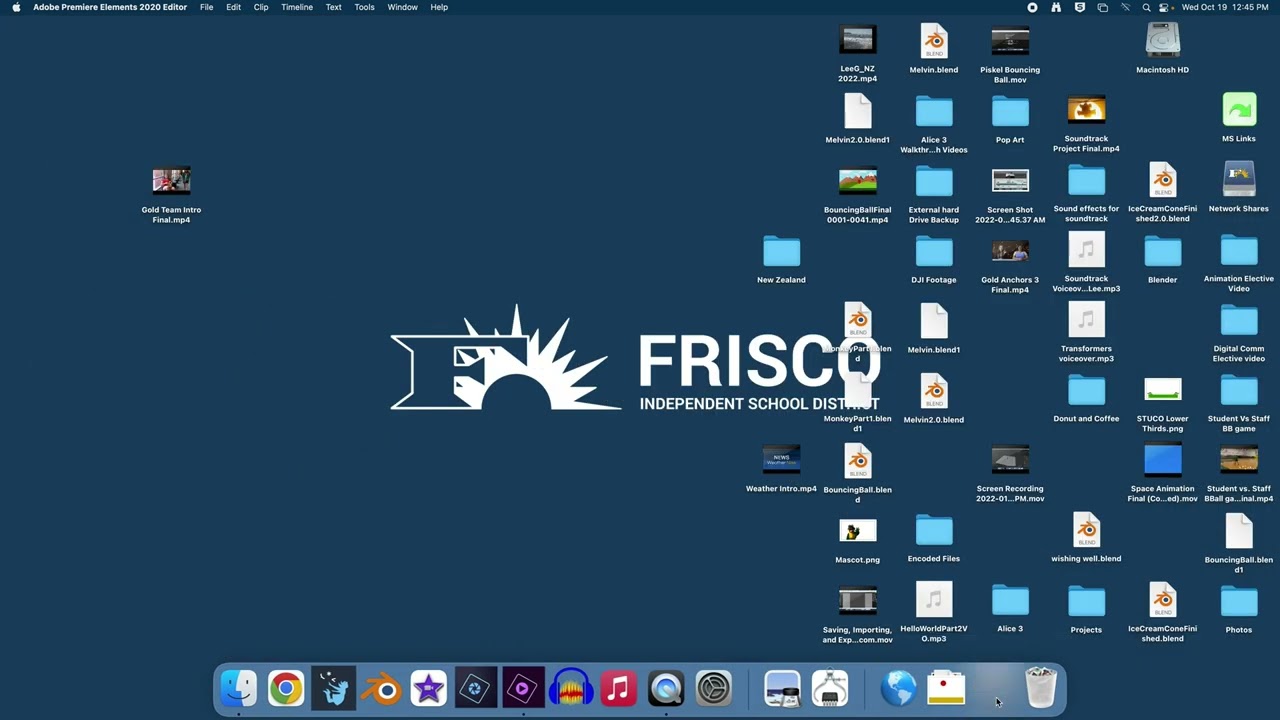Click the S shield icon in the menu bar

pyautogui.click(x=1079, y=7)
